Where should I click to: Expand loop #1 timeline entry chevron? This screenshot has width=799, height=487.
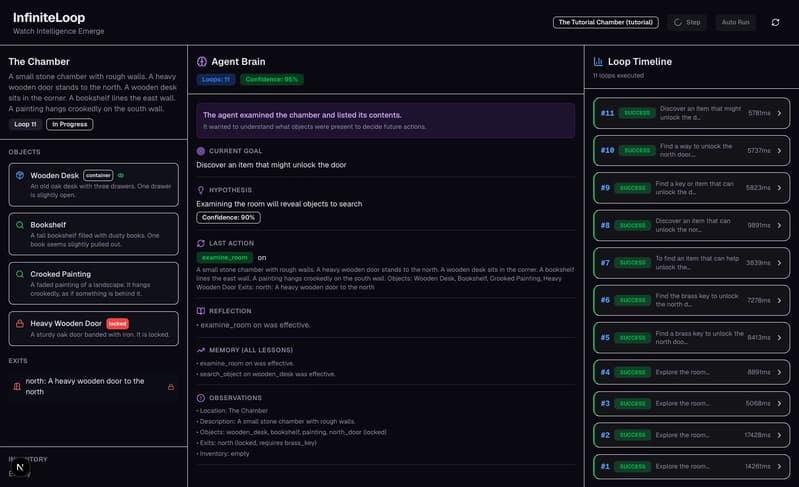click(779, 467)
